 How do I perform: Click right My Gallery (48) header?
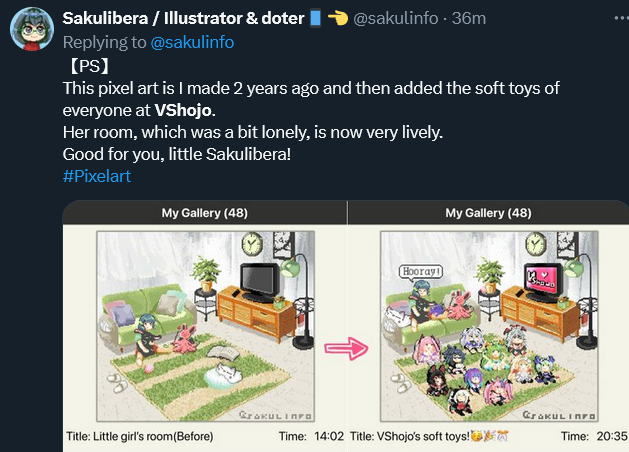pyautogui.click(x=488, y=213)
